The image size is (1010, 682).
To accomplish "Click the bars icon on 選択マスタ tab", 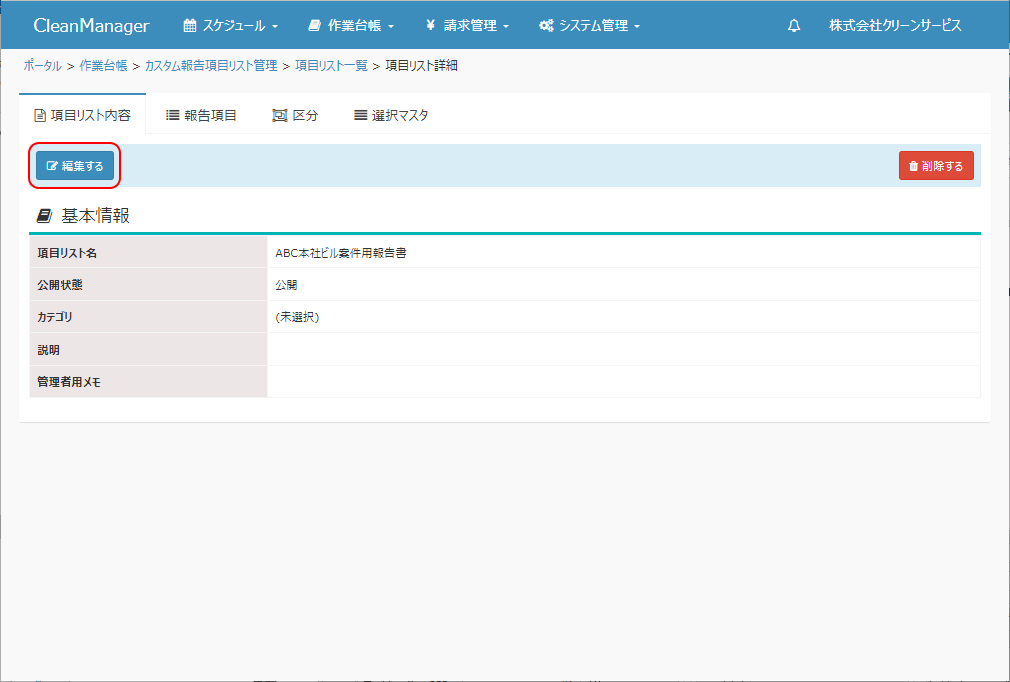I will tap(360, 115).
